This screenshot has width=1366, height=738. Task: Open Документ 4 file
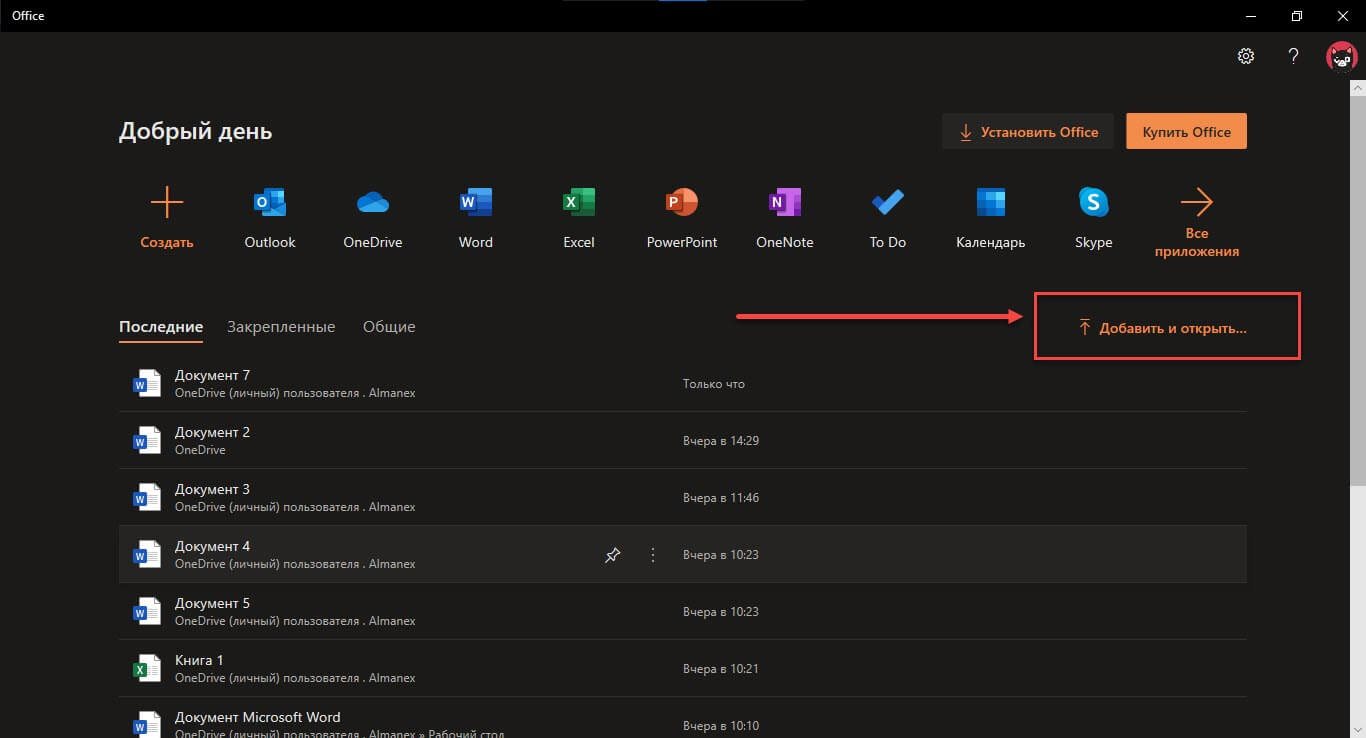[682, 555]
